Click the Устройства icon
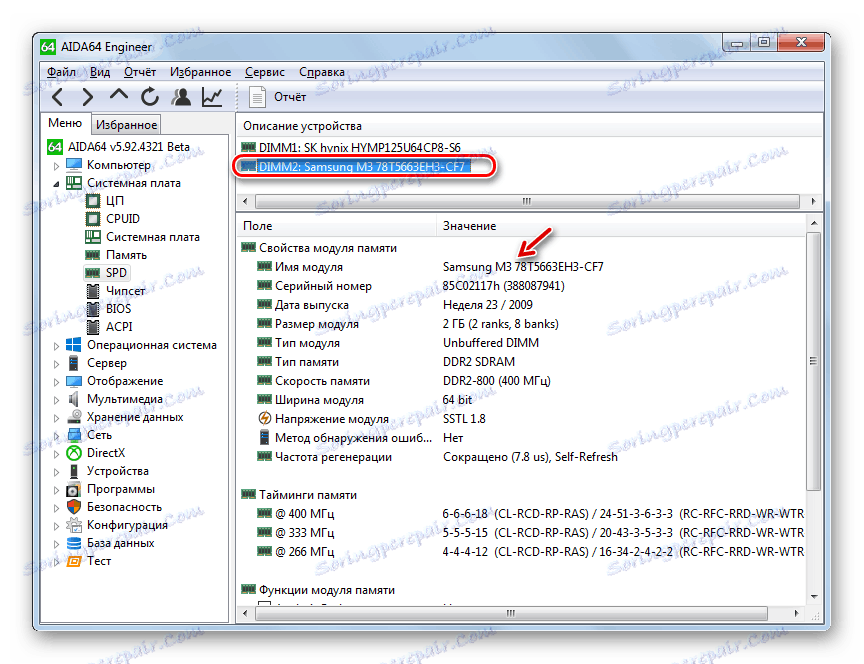 pyautogui.click(x=74, y=471)
